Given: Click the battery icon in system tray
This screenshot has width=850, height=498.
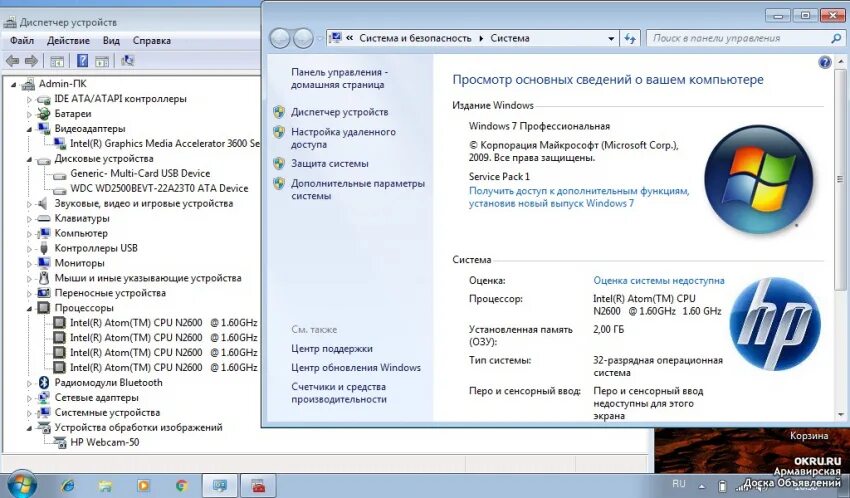Looking at the screenshot, I should tap(722, 485).
